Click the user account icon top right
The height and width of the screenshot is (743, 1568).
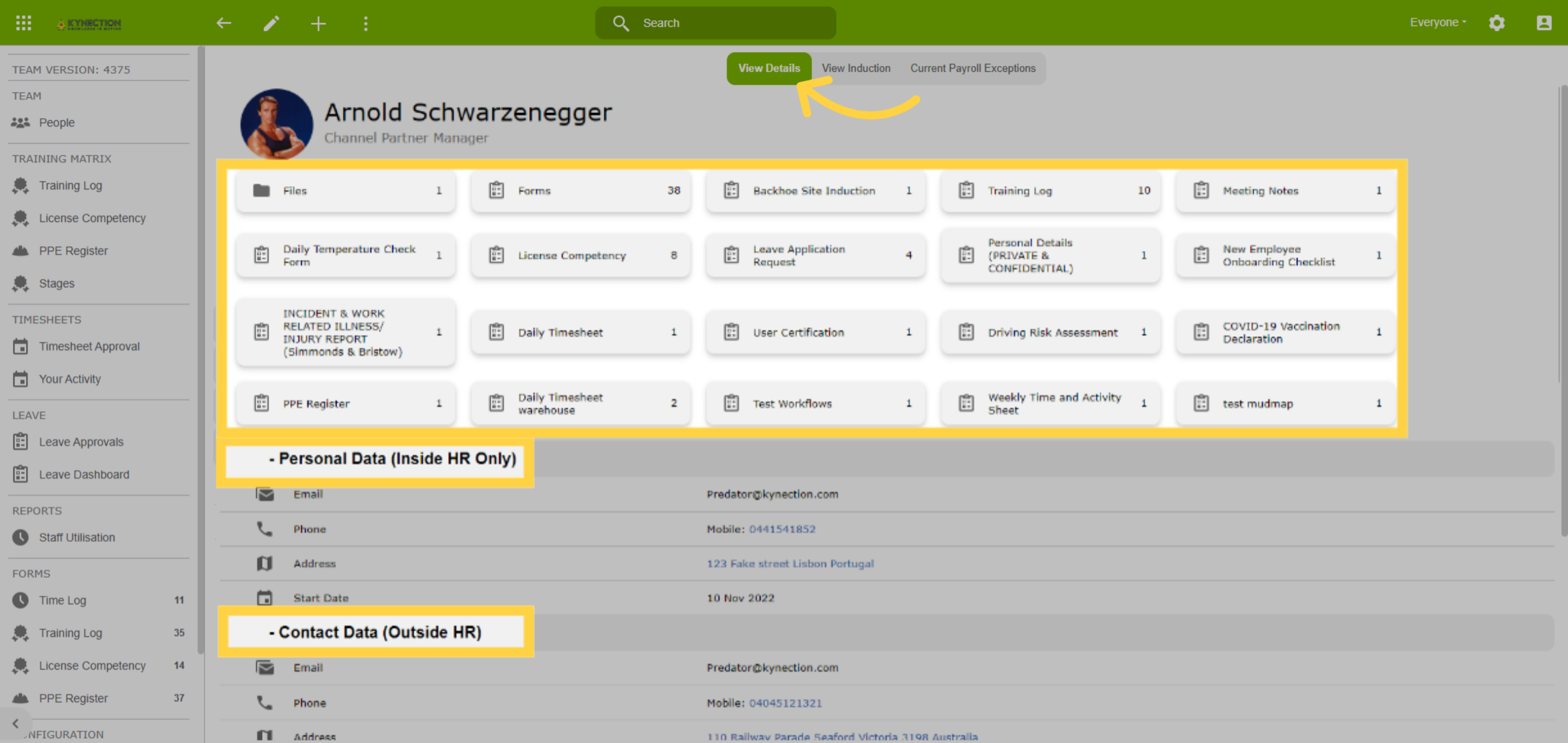(1544, 23)
